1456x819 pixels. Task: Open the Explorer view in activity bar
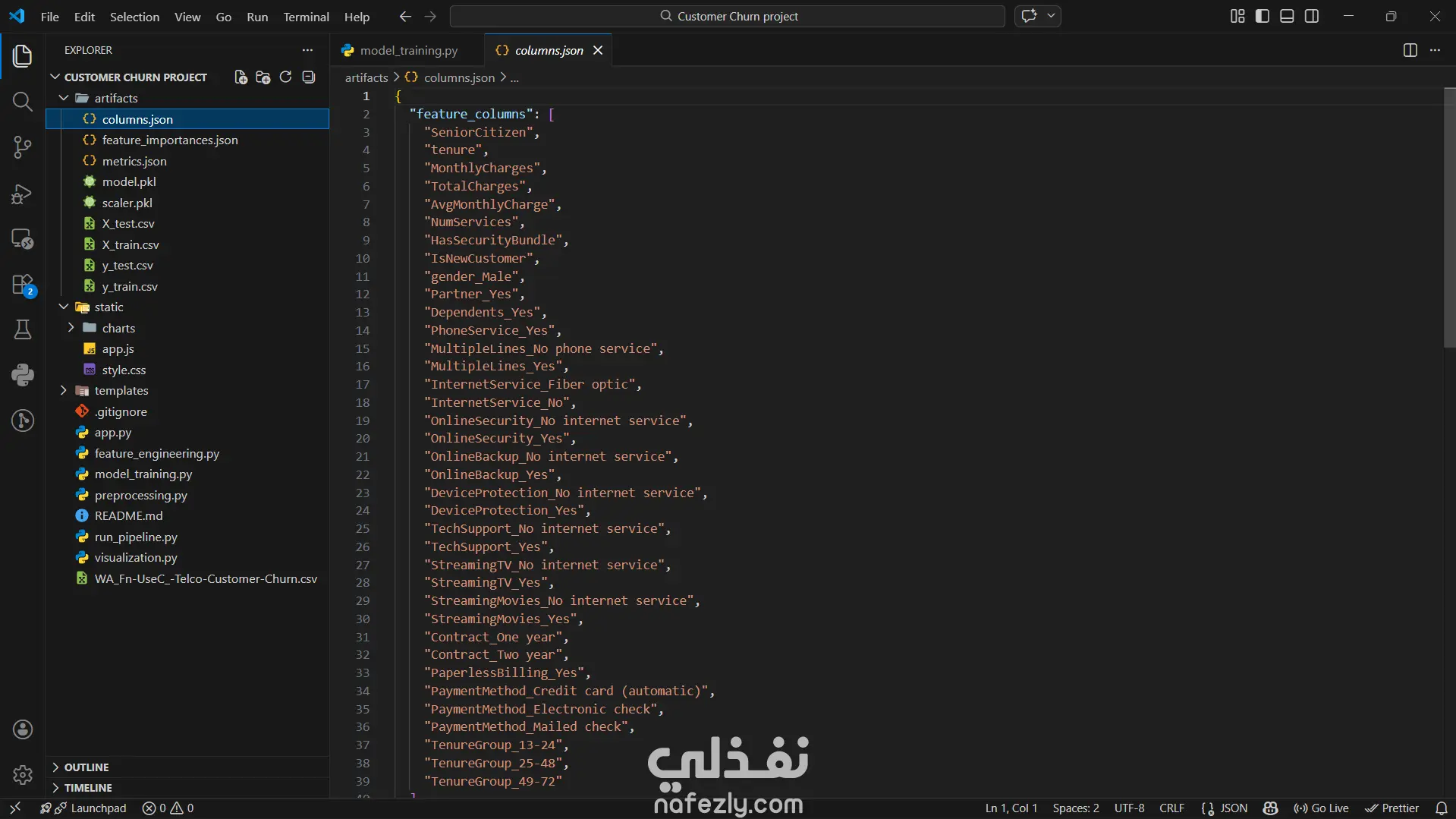tap(23, 55)
